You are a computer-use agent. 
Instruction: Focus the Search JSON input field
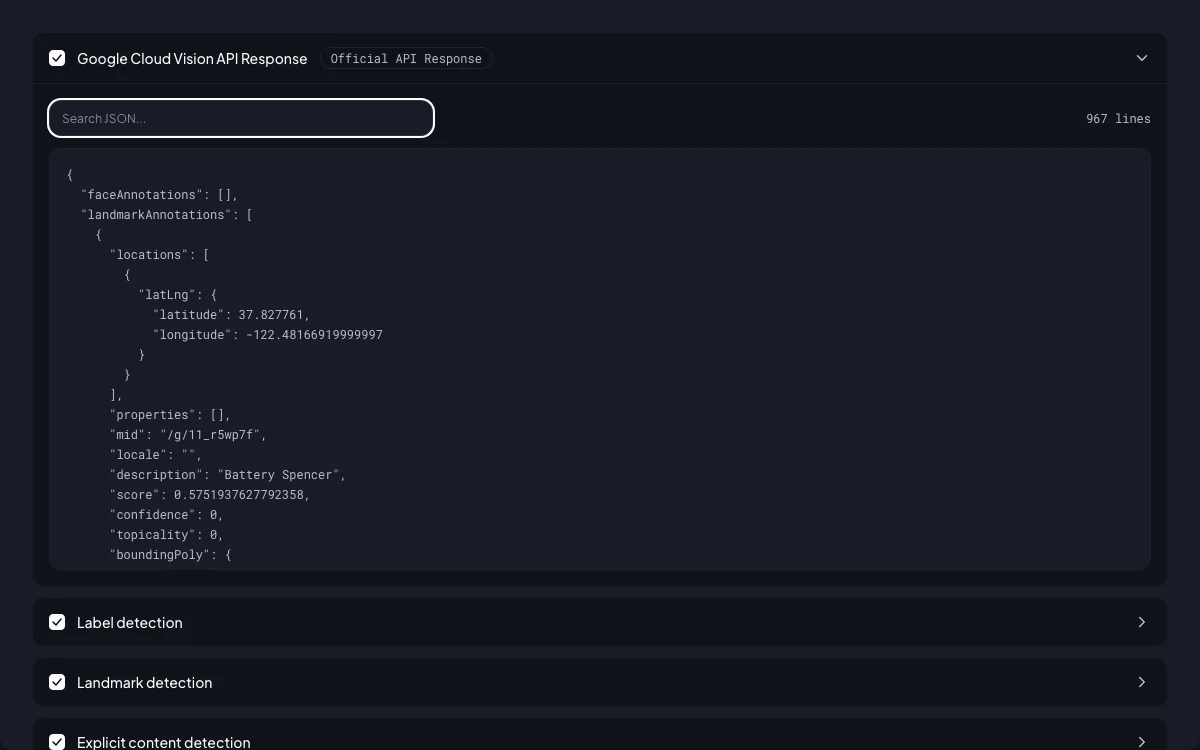[x=241, y=118]
